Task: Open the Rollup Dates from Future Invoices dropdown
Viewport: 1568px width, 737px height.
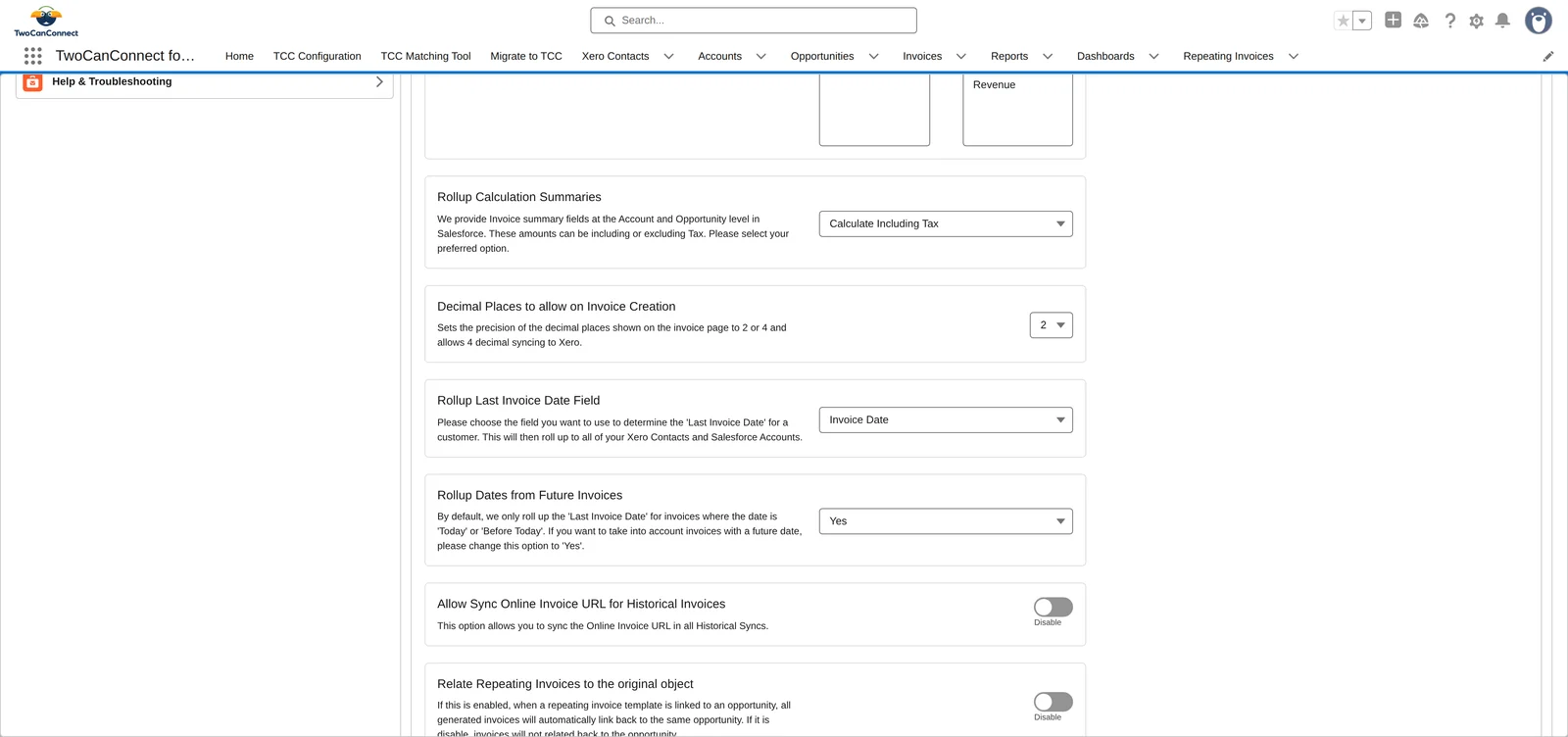Action: (946, 521)
